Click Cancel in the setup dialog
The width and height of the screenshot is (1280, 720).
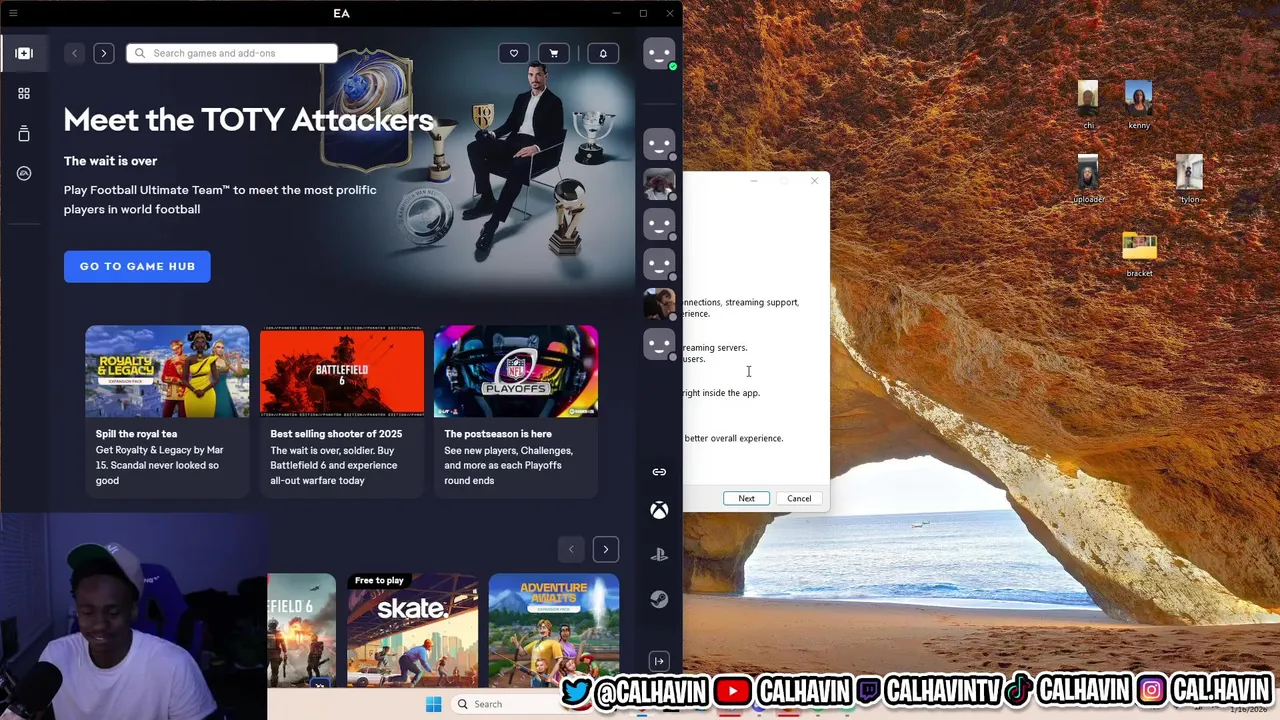(799, 498)
